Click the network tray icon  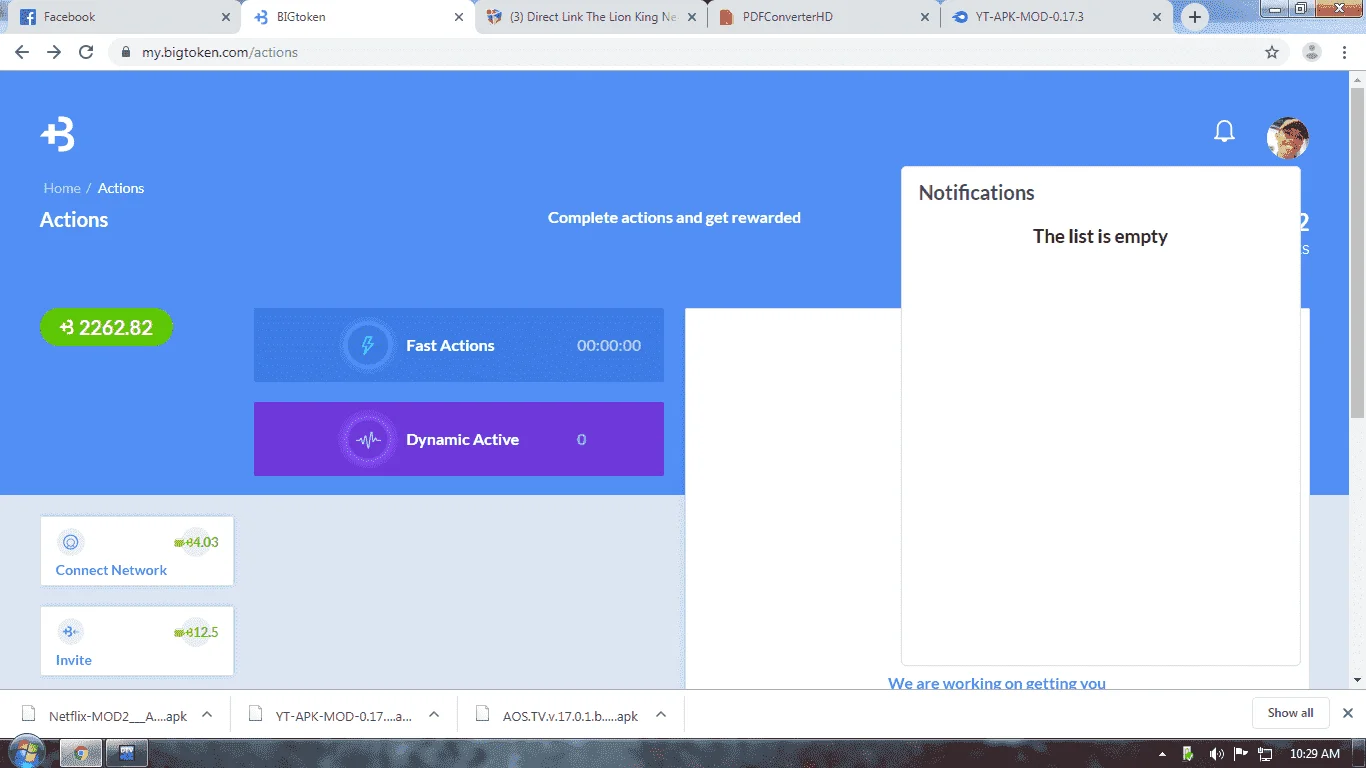click(x=1265, y=753)
